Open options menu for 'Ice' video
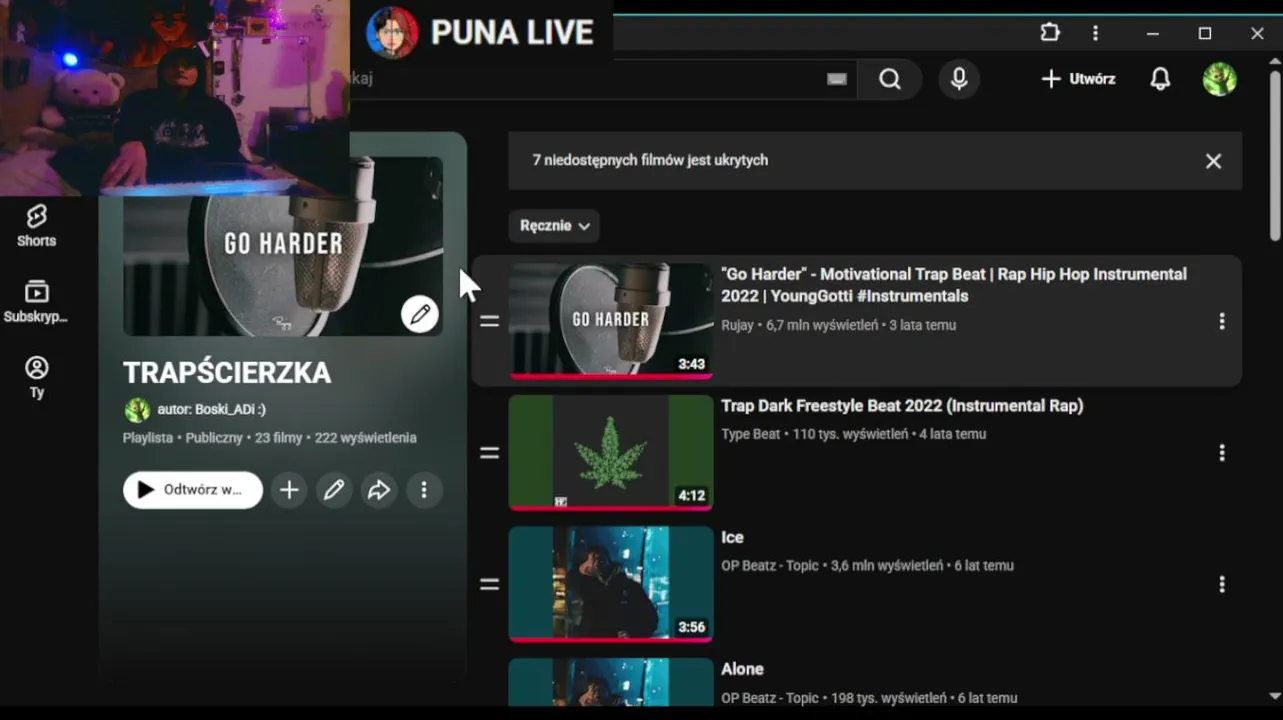 click(1221, 585)
